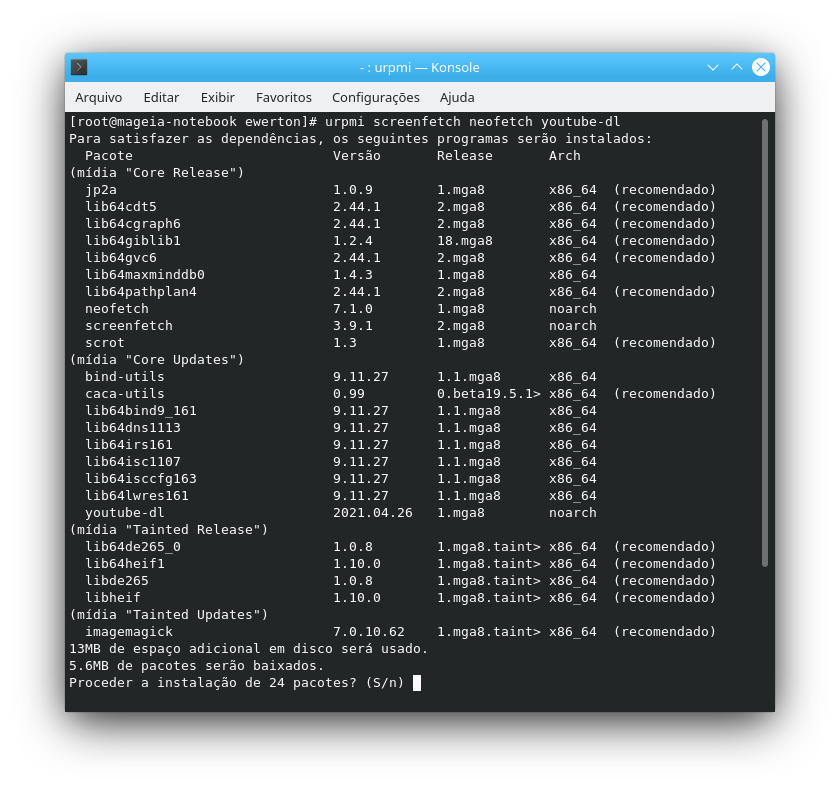This screenshot has width=840, height=789.
Task: Click release 18.mga8 of lib64giblib1
Action: coord(464,241)
